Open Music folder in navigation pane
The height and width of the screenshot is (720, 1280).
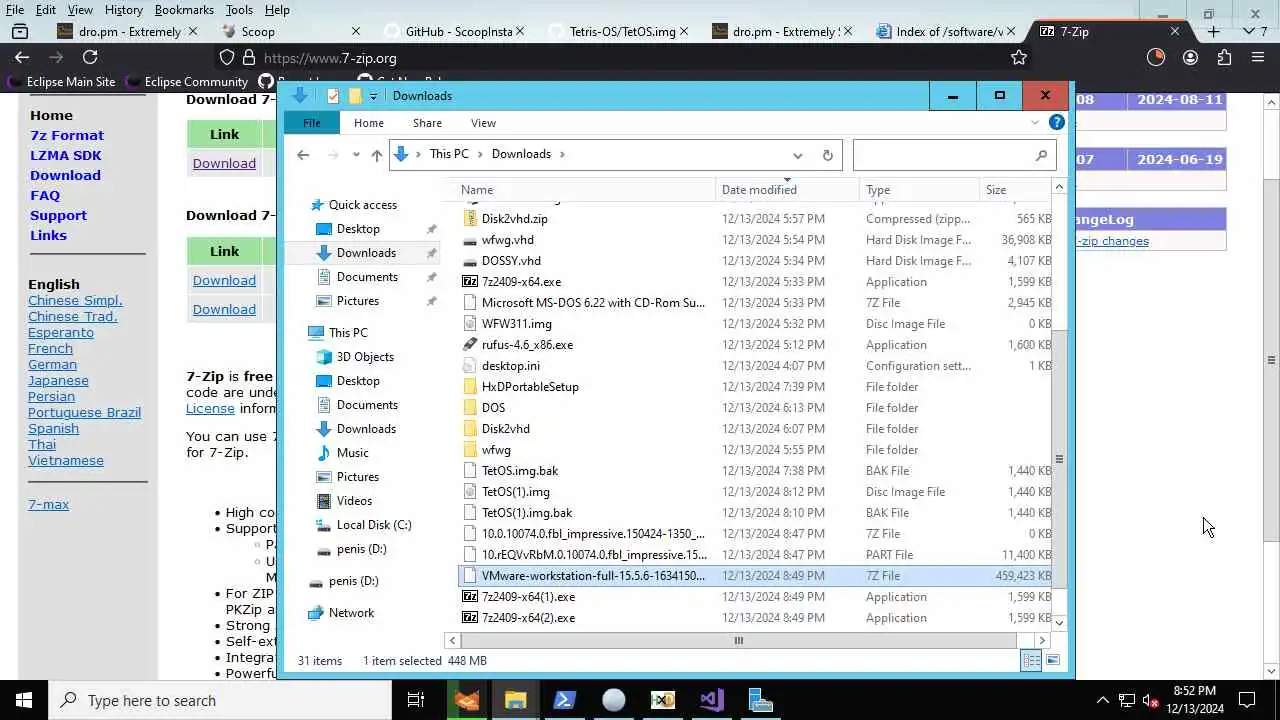click(352, 453)
